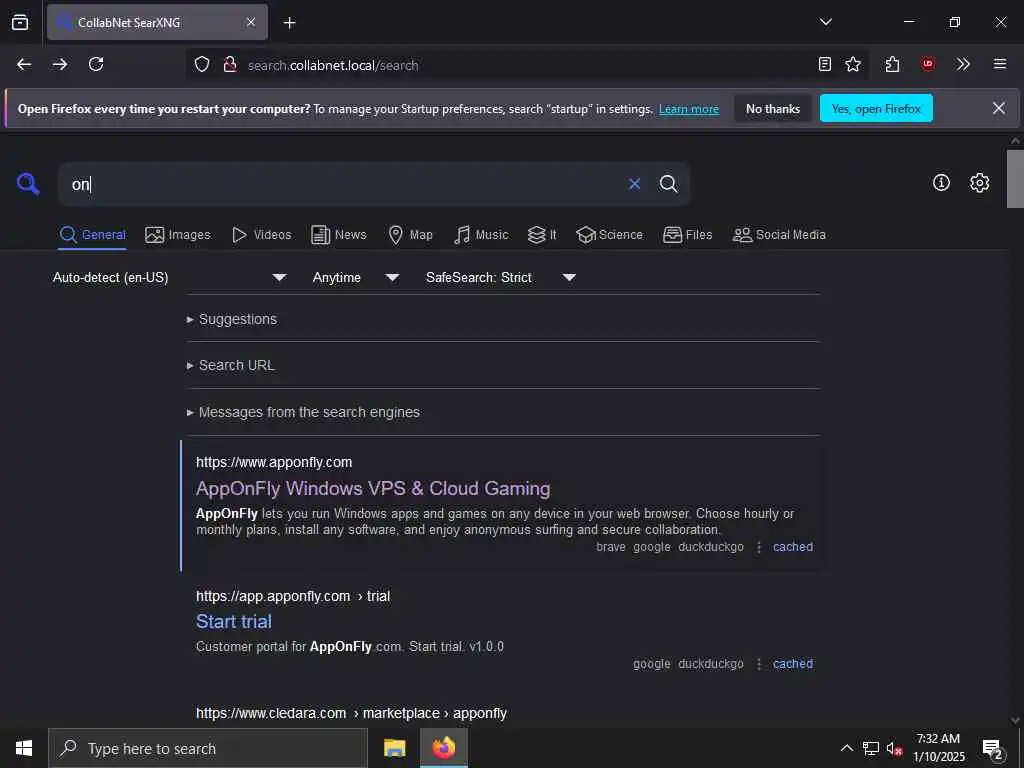Switch to the Map tab

(411, 234)
